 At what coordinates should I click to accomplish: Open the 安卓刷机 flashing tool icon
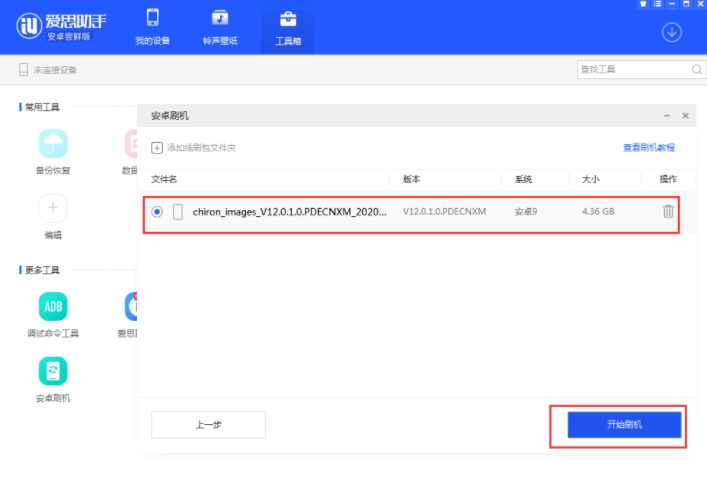click(53, 372)
